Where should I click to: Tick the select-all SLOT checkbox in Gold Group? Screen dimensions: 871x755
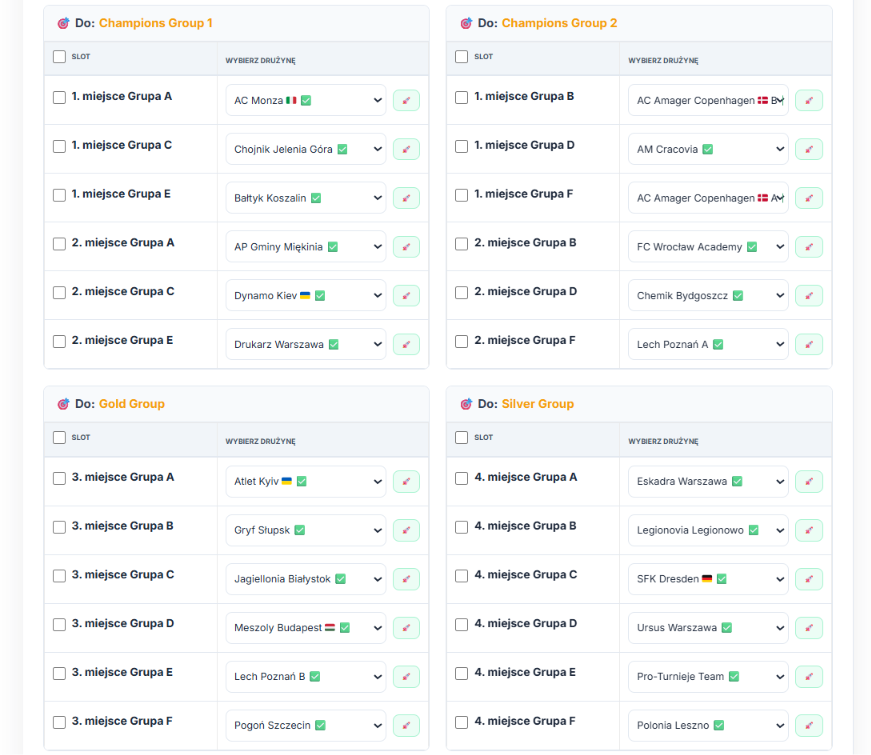point(59,438)
